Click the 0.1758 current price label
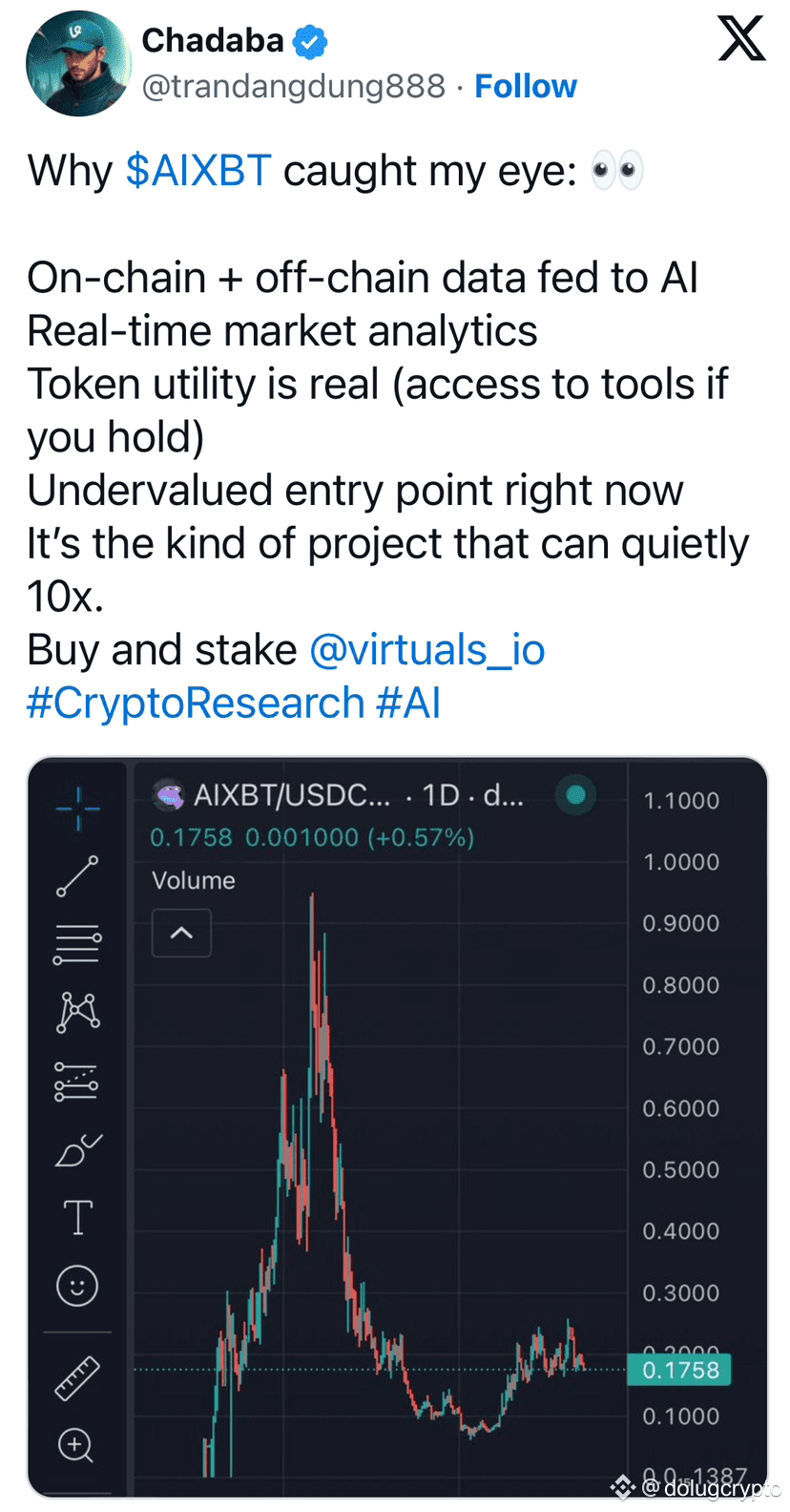This screenshot has width=790, height=1512. (680, 1370)
